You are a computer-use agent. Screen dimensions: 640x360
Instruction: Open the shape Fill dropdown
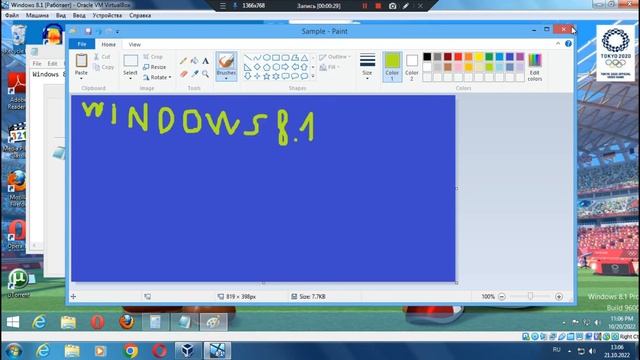pos(330,67)
